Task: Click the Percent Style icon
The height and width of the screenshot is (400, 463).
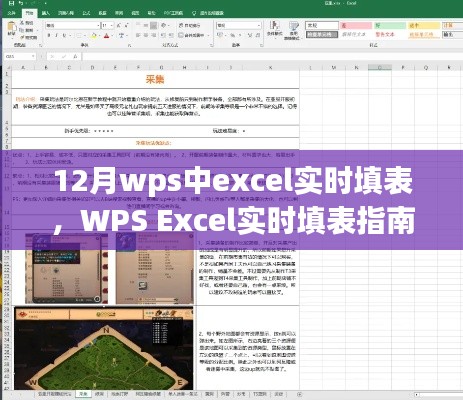Action: point(232,35)
